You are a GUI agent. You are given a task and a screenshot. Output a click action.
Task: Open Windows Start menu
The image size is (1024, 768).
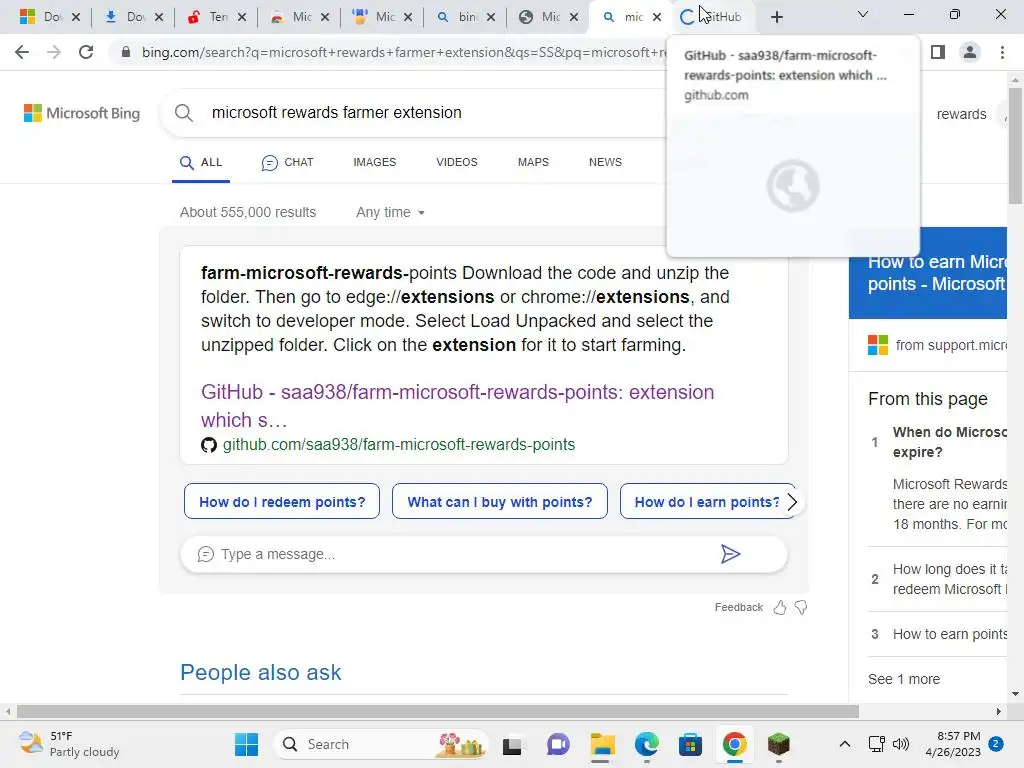tap(246, 744)
